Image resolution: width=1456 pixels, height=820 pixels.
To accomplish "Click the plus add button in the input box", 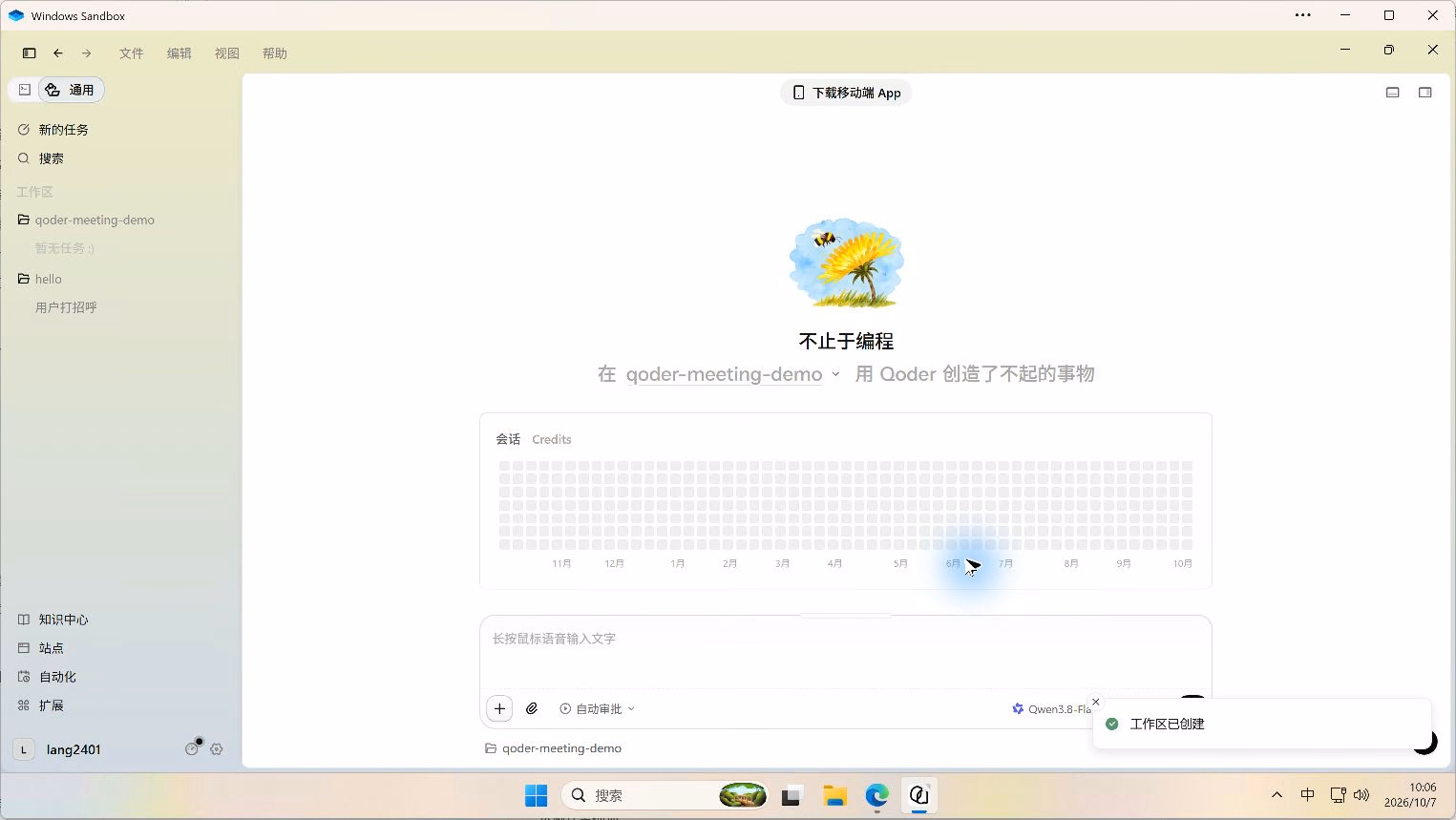I will [499, 708].
